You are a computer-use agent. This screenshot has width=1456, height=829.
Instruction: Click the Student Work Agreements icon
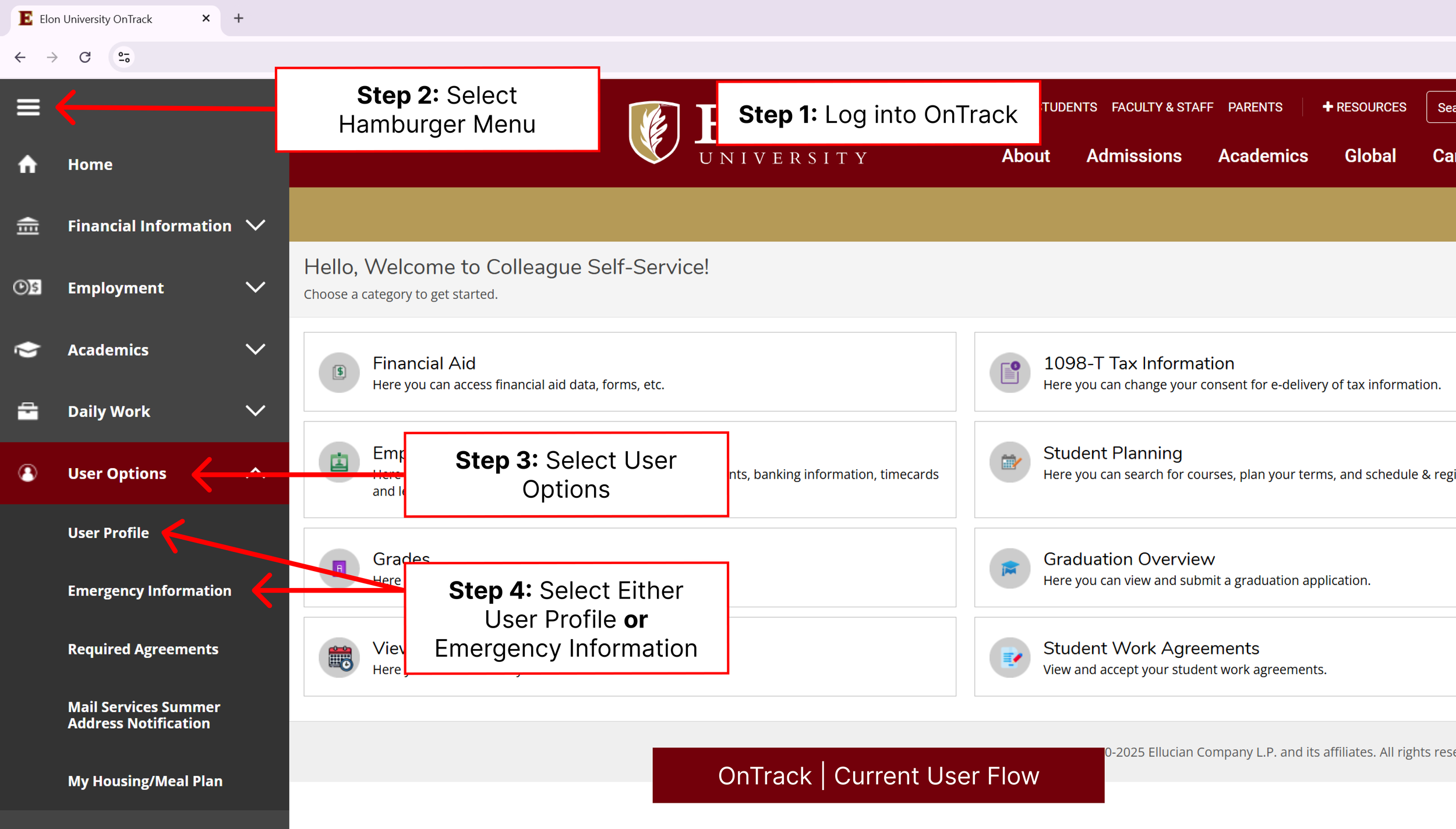(1009, 658)
